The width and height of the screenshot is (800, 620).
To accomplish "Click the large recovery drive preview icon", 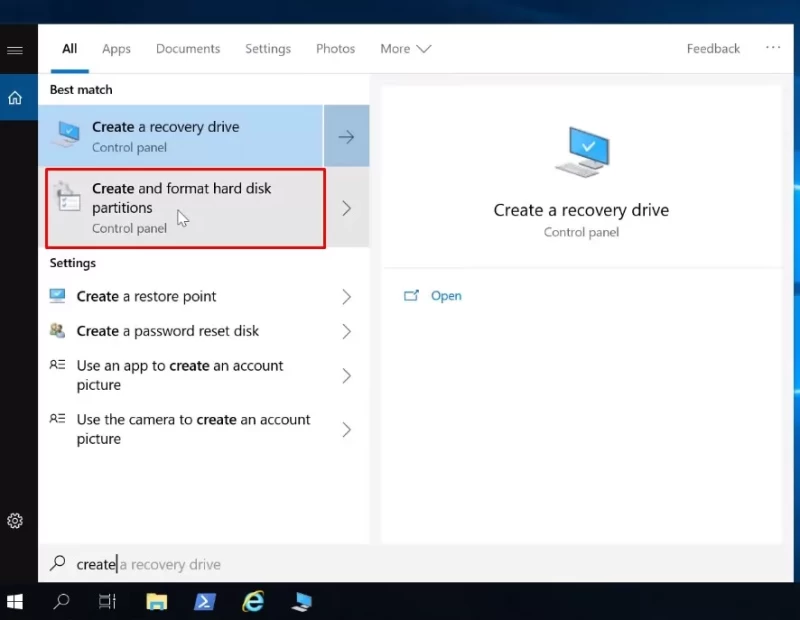I will coord(583,152).
